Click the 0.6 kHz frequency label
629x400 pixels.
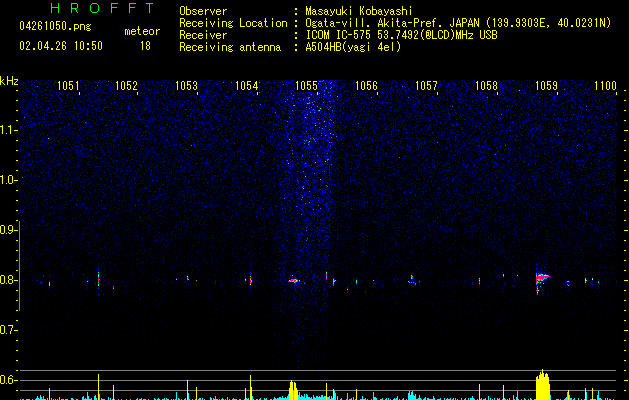pyautogui.click(x=8, y=380)
